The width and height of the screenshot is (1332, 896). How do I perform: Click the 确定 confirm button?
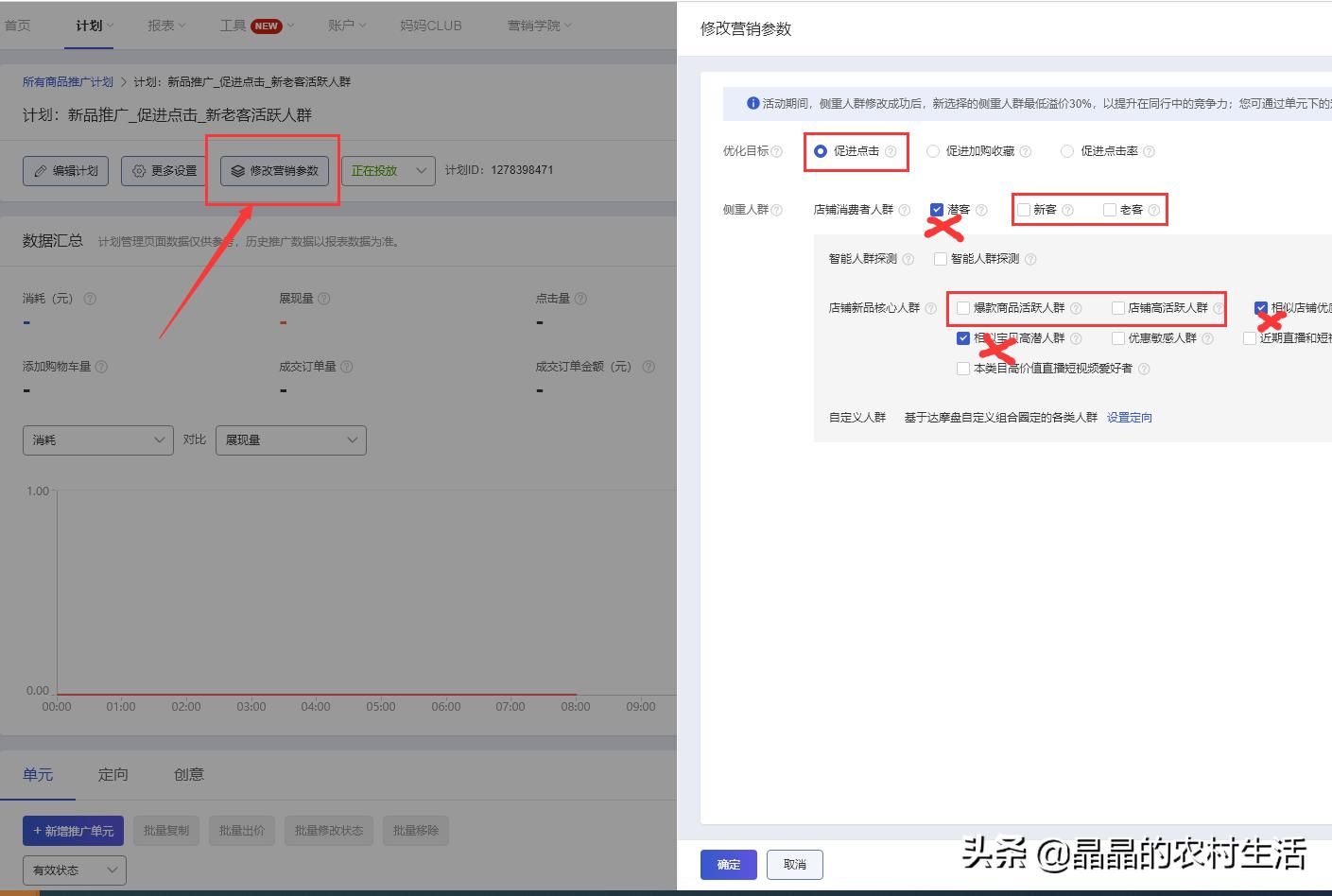click(x=728, y=864)
